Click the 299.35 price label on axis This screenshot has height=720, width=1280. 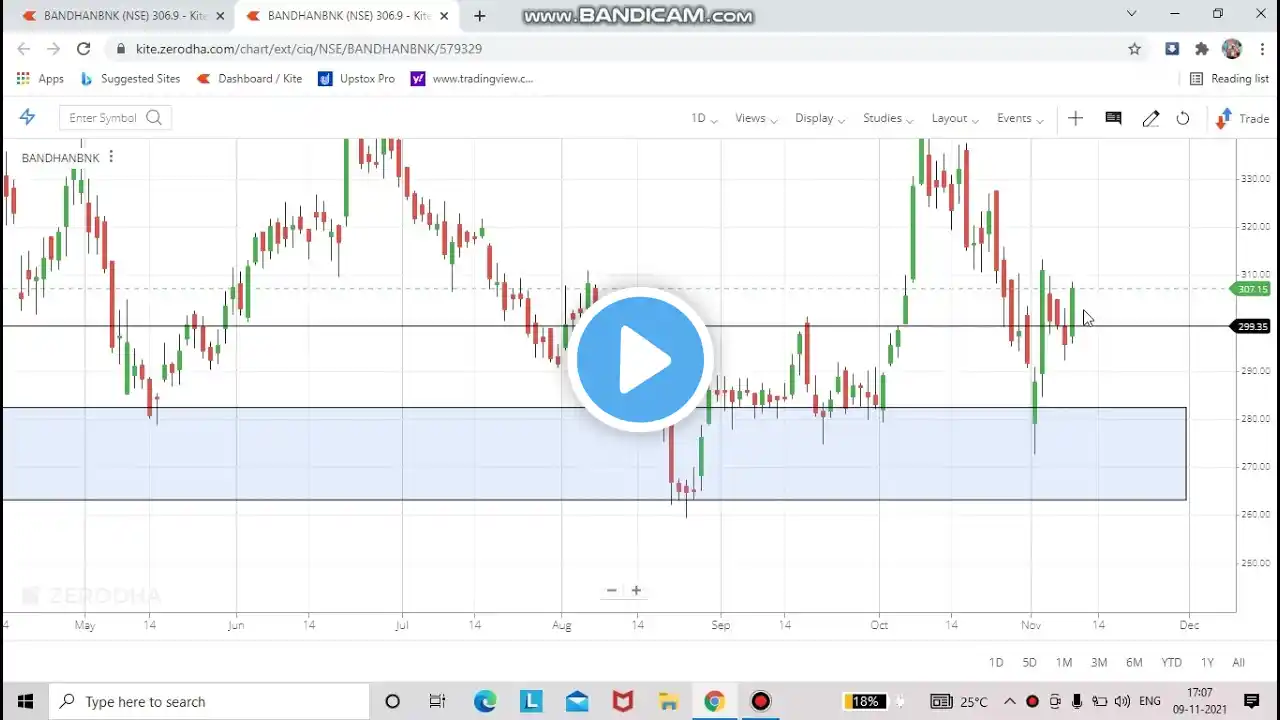[1252, 326]
